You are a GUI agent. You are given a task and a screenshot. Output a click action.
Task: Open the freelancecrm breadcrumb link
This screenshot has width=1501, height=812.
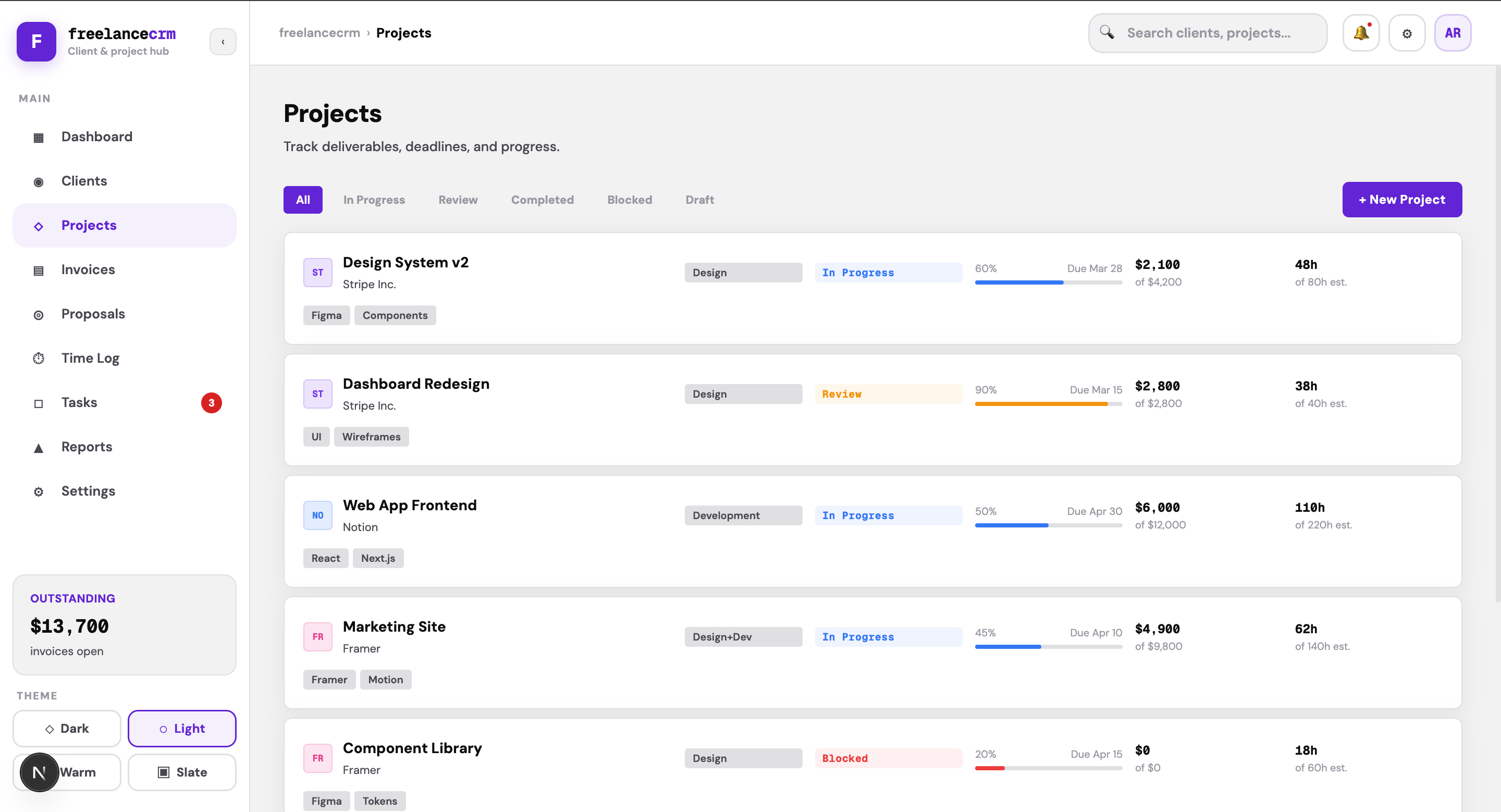click(319, 33)
